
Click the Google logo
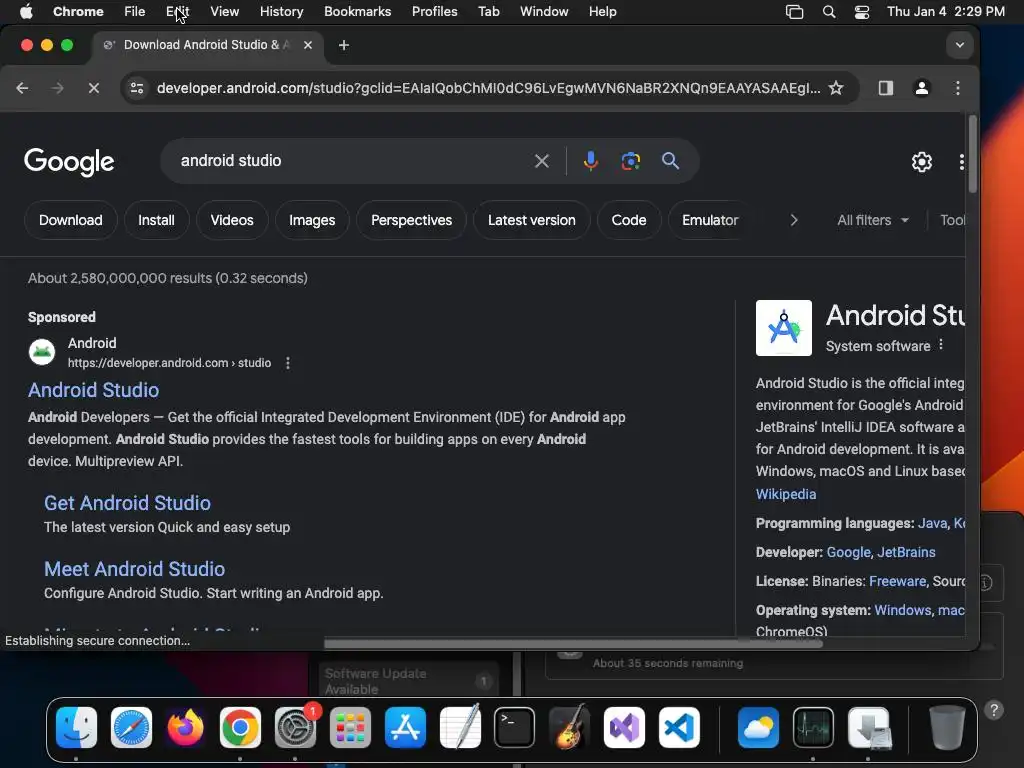pos(69,162)
